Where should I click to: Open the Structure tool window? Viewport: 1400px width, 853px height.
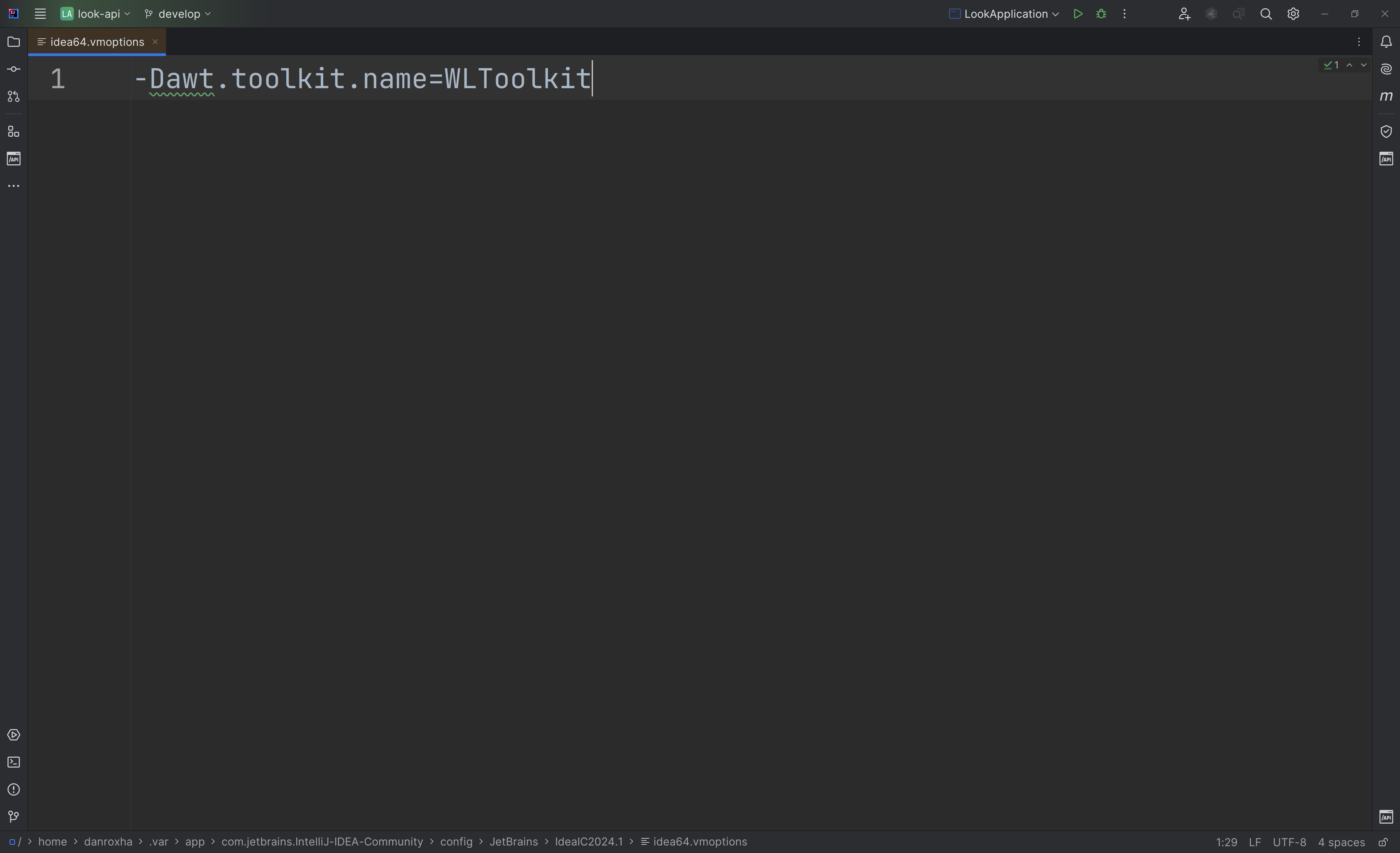tap(14, 132)
